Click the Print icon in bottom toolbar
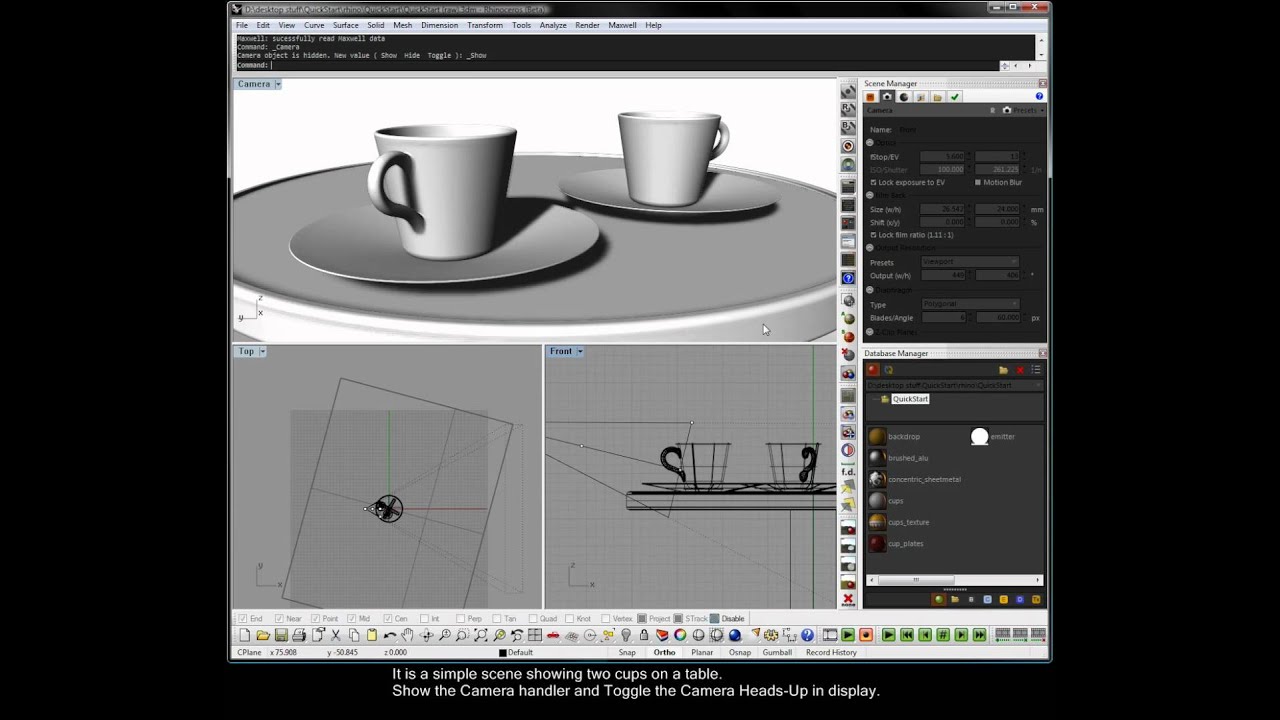Screen dimensions: 1280x720 pyautogui.click(x=299, y=635)
